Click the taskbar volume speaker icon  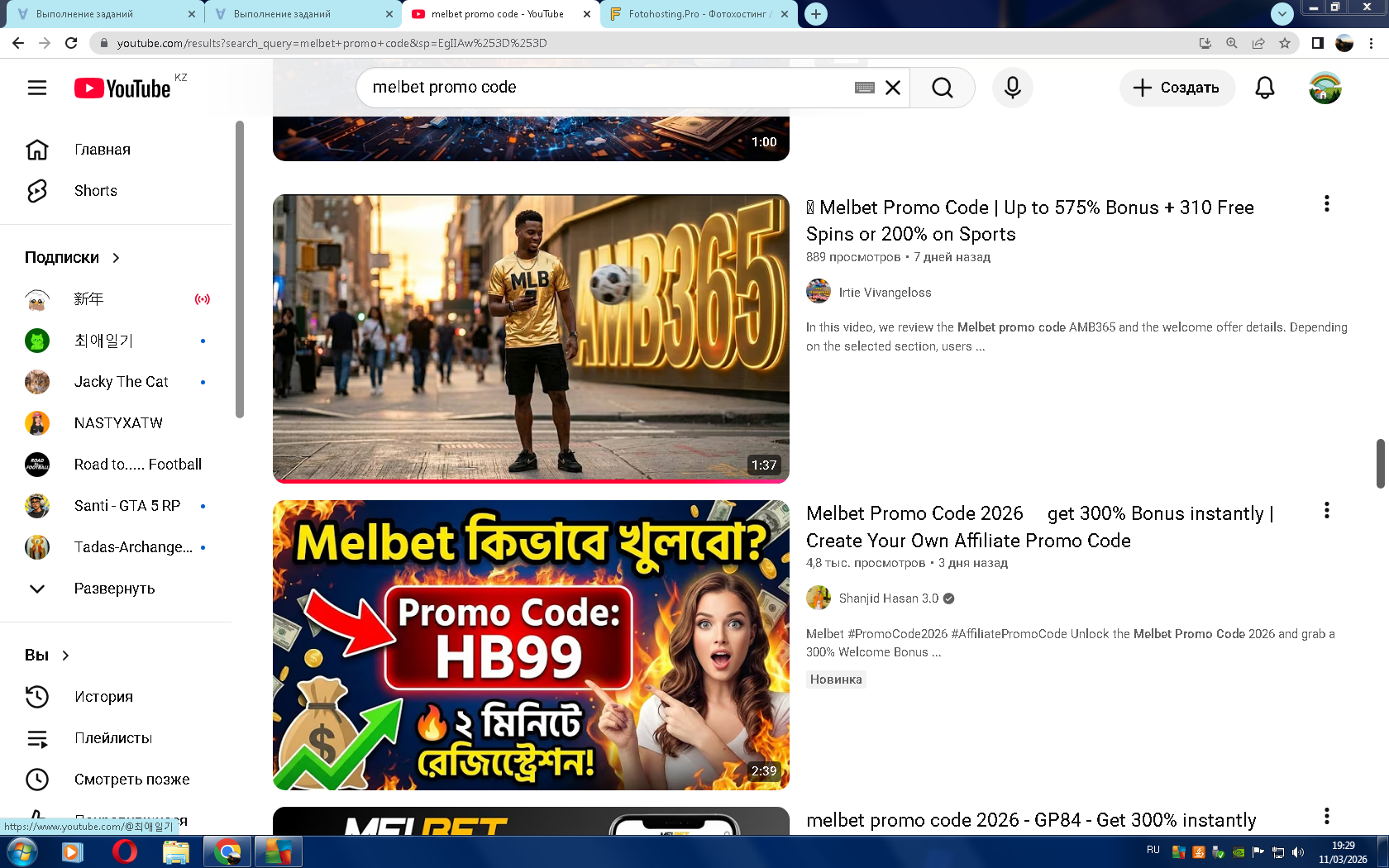pyautogui.click(x=1298, y=852)
